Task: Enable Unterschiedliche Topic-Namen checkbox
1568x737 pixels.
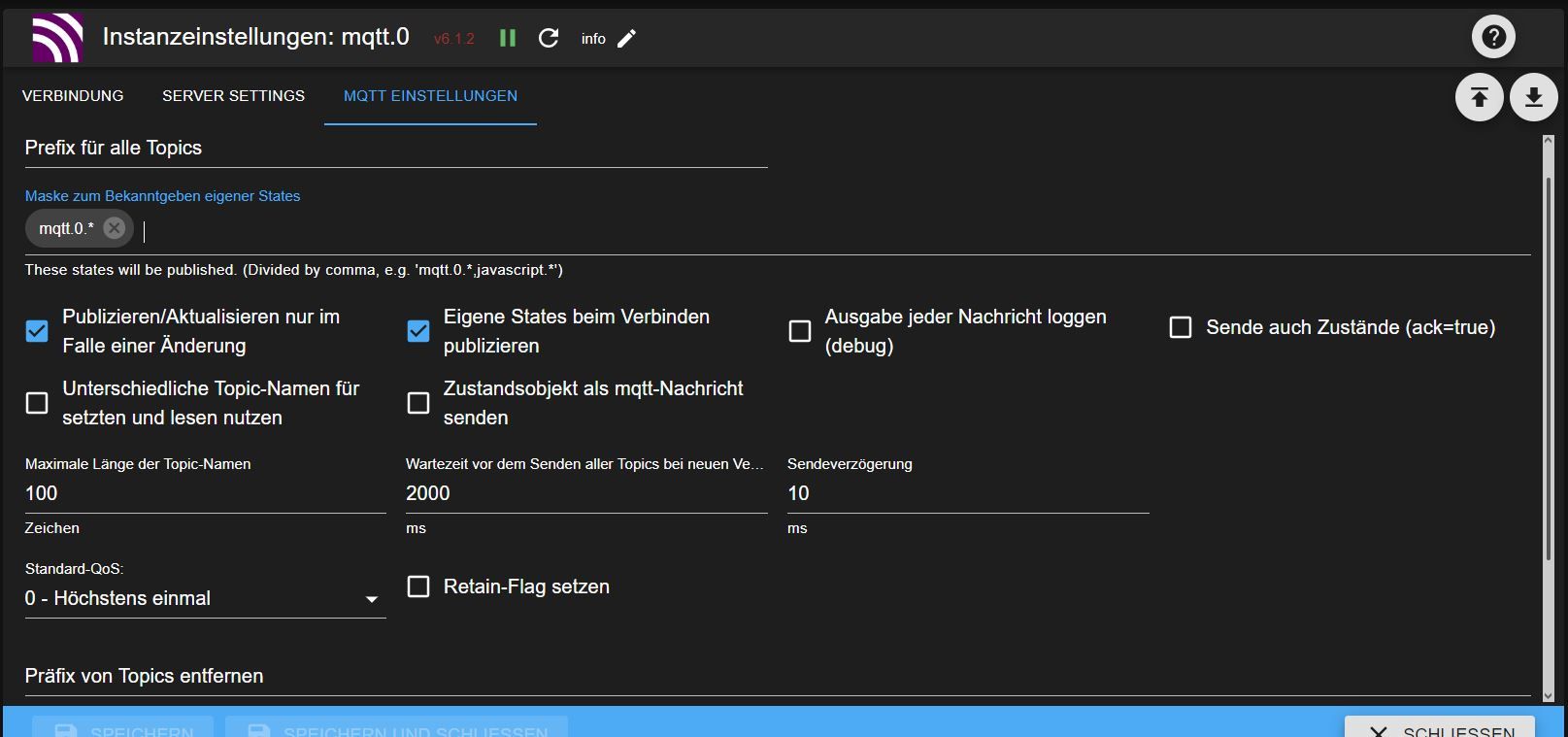Action: point(37,403)
